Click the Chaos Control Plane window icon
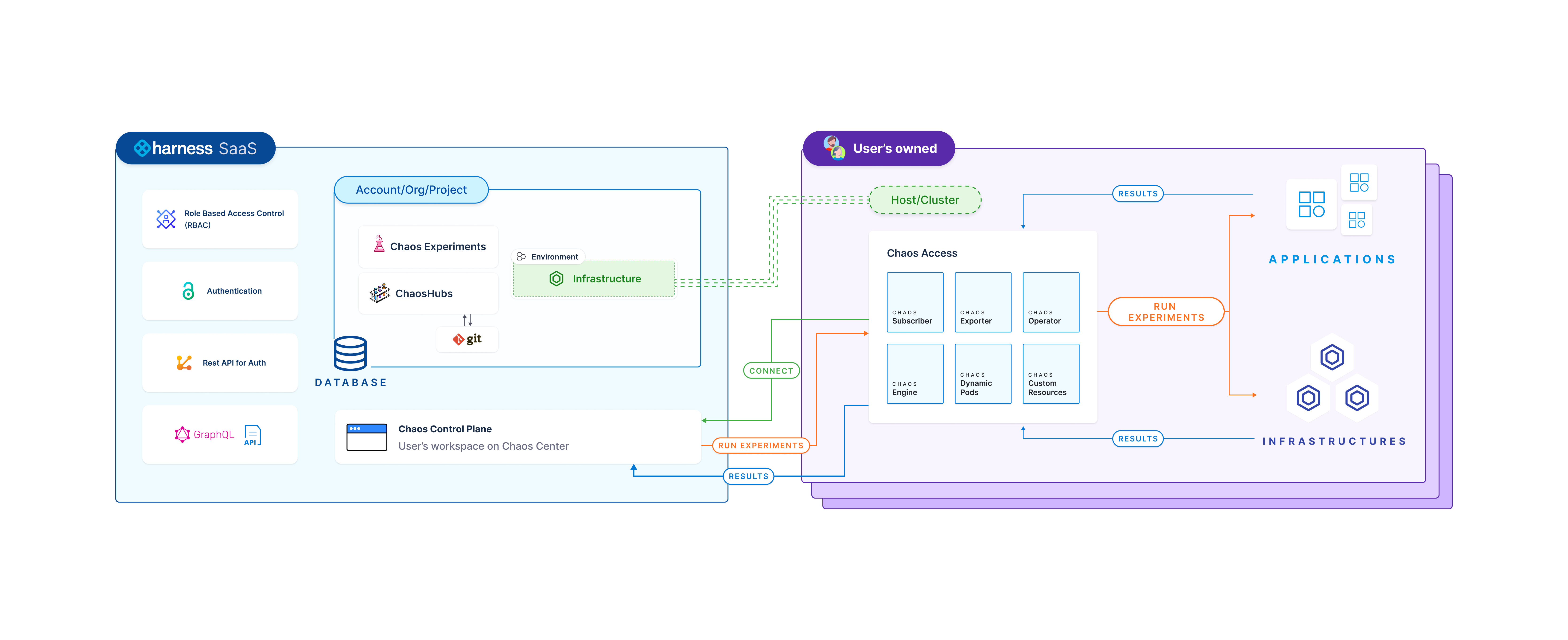Viewport: 1568px width, 640px height. (x=366, y=437)
